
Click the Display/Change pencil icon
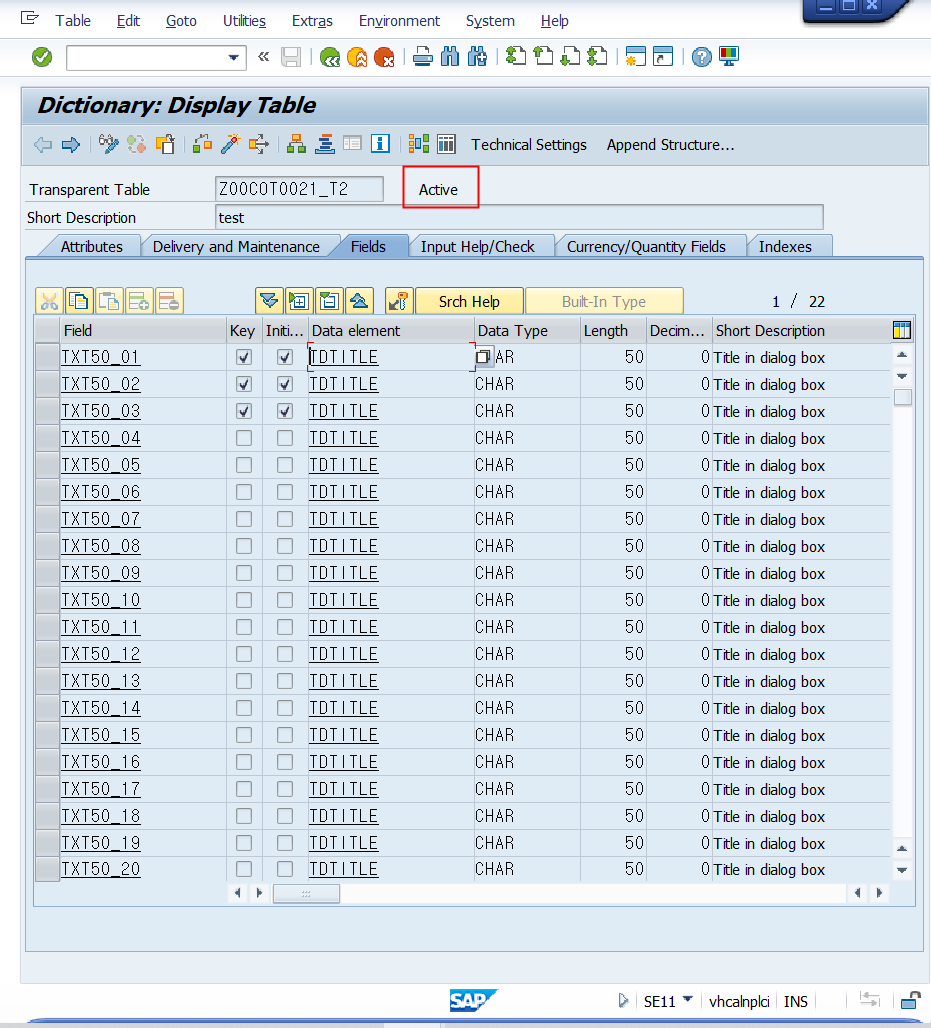click(x=108, y=144)
